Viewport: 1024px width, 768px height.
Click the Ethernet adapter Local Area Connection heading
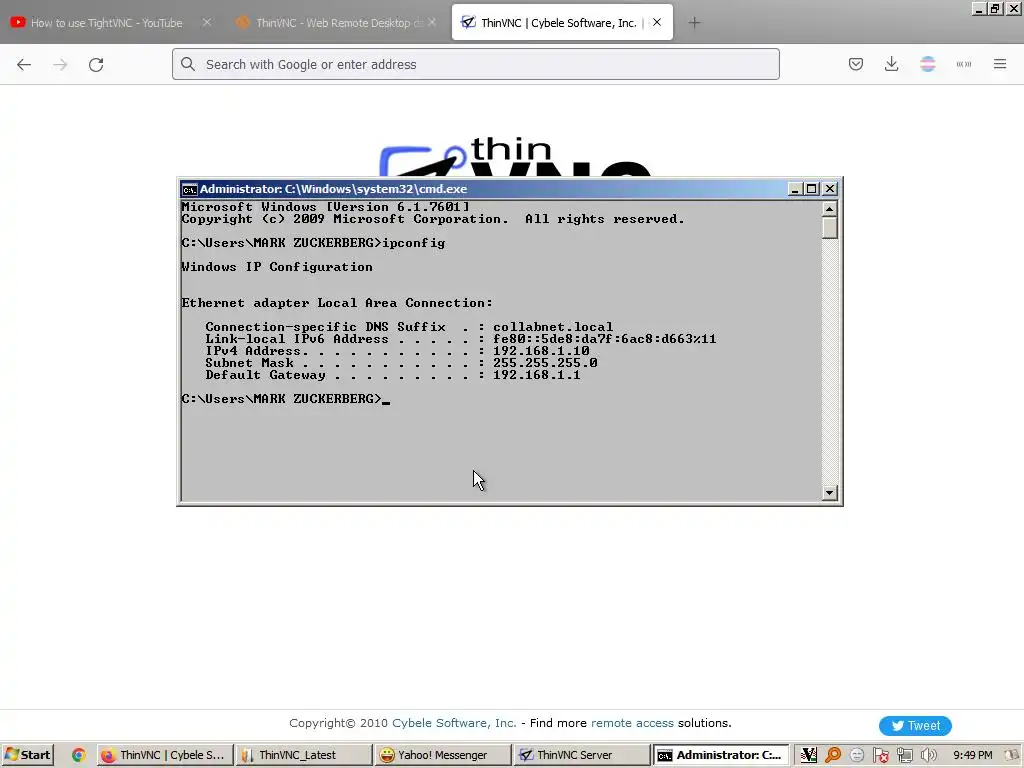click(337, 303)
